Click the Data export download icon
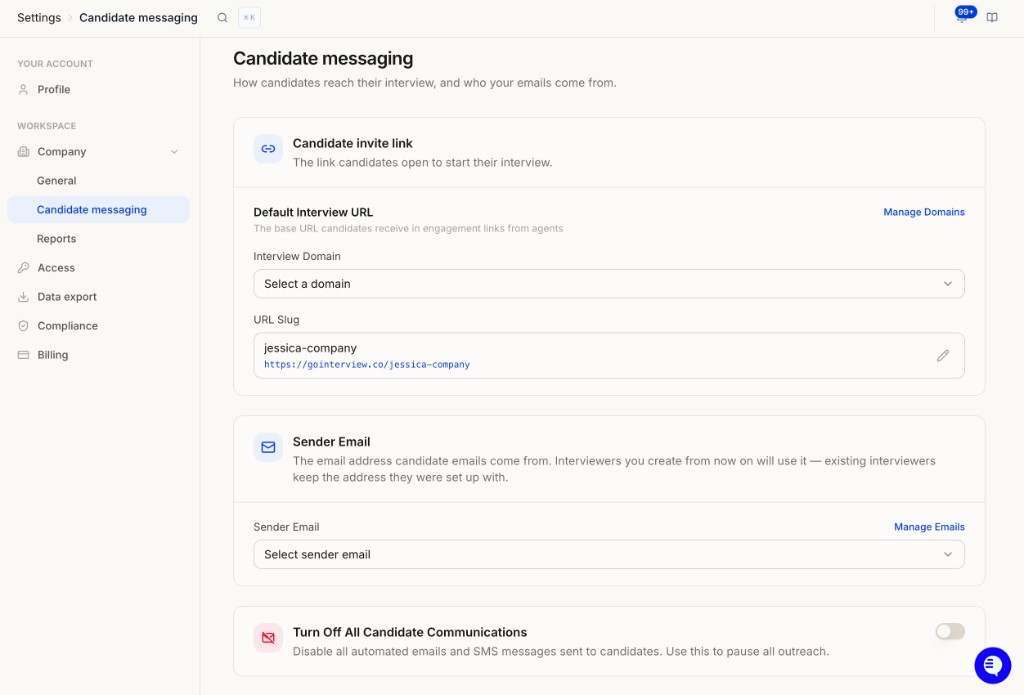 pos(24,297)
